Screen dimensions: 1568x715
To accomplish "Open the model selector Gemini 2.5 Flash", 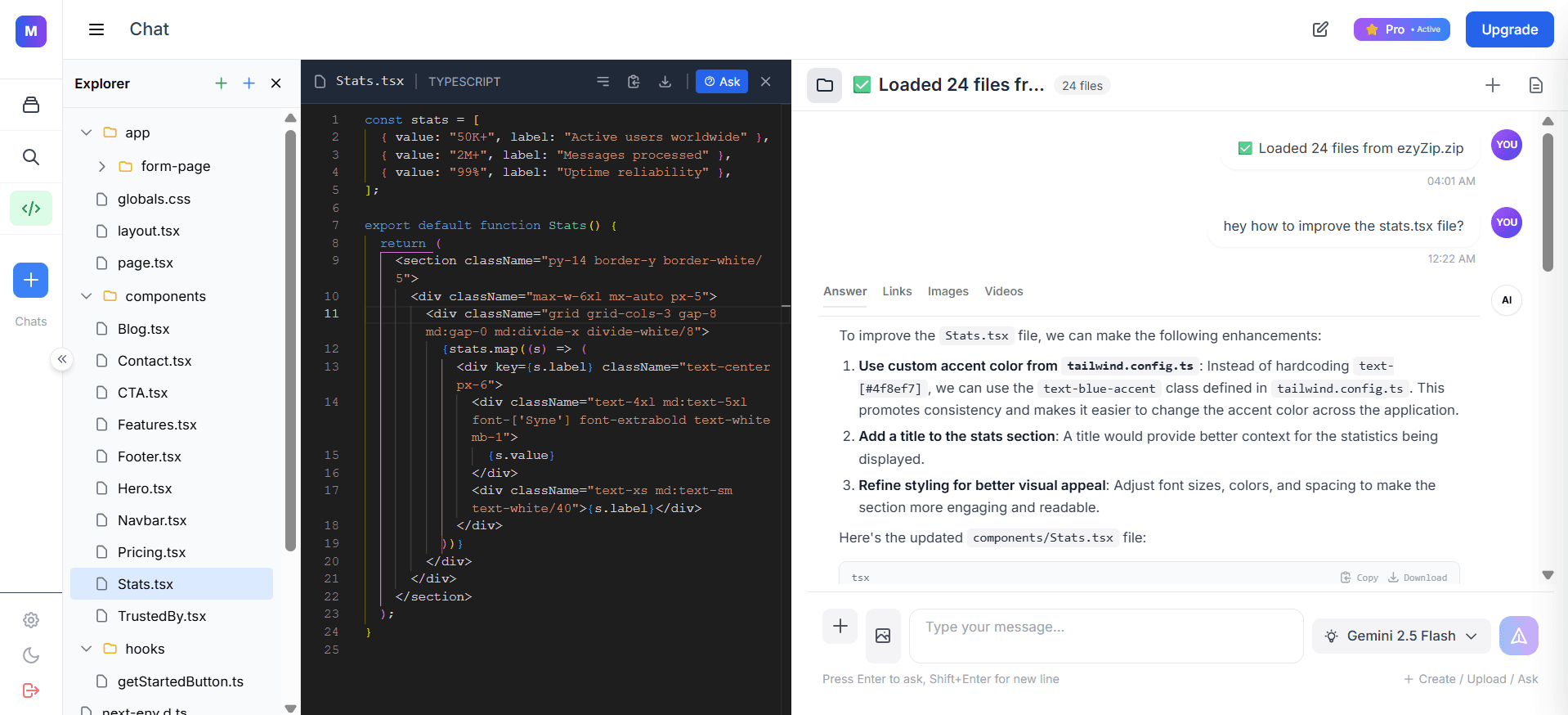I will pos(1401,636).
